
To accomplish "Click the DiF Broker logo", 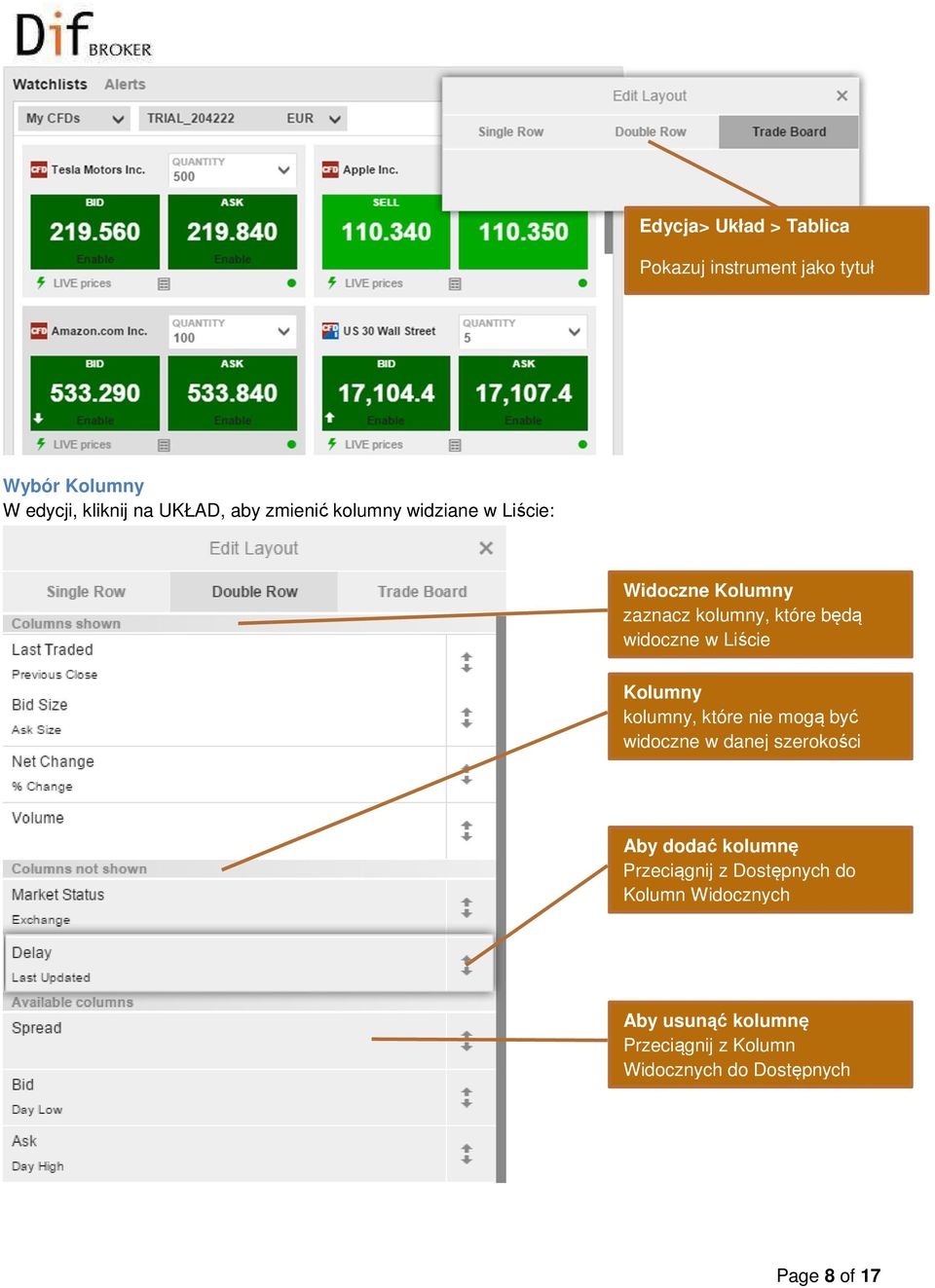I will (83, 34).
